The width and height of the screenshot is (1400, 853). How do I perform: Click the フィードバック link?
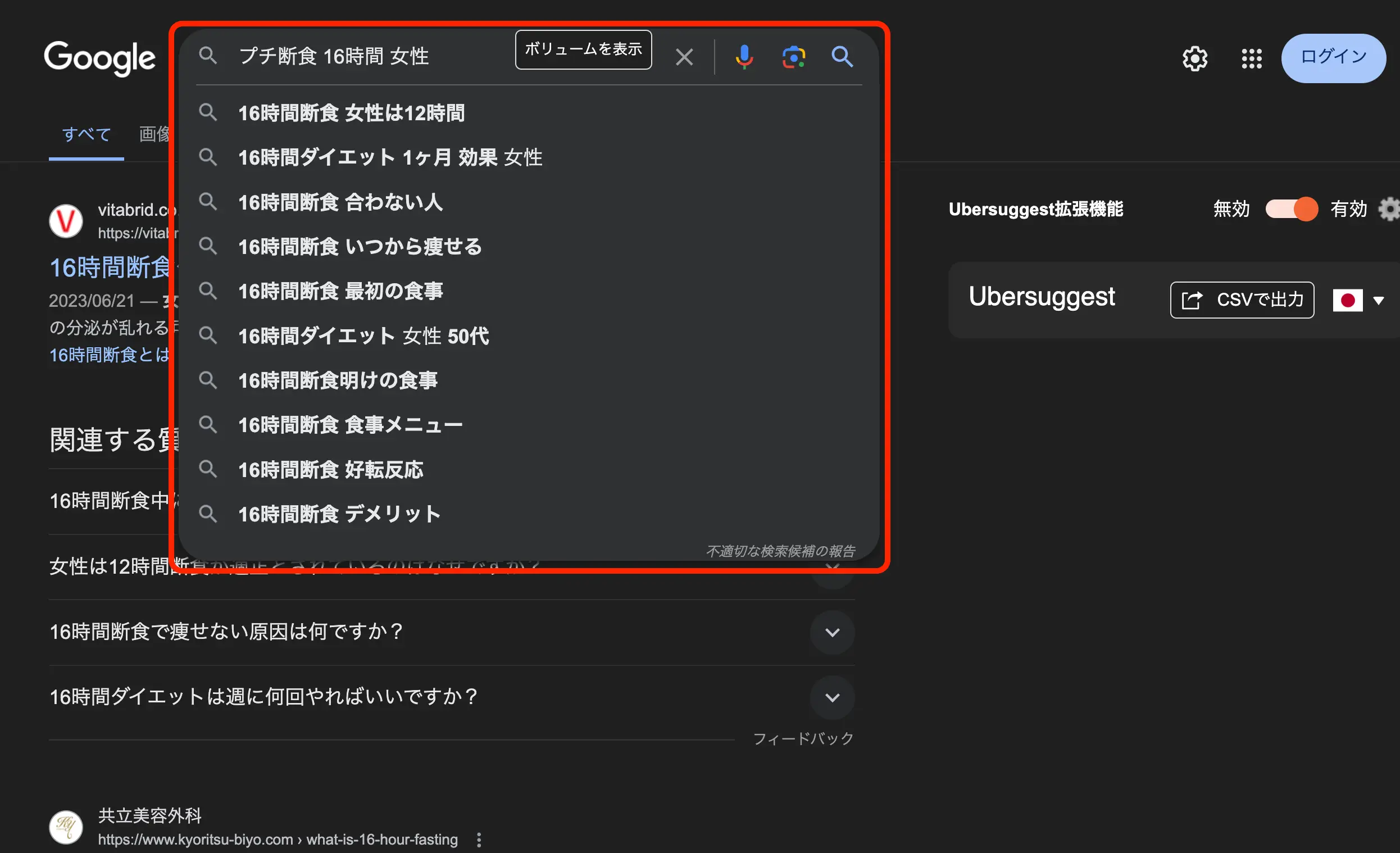click(803, 738)
